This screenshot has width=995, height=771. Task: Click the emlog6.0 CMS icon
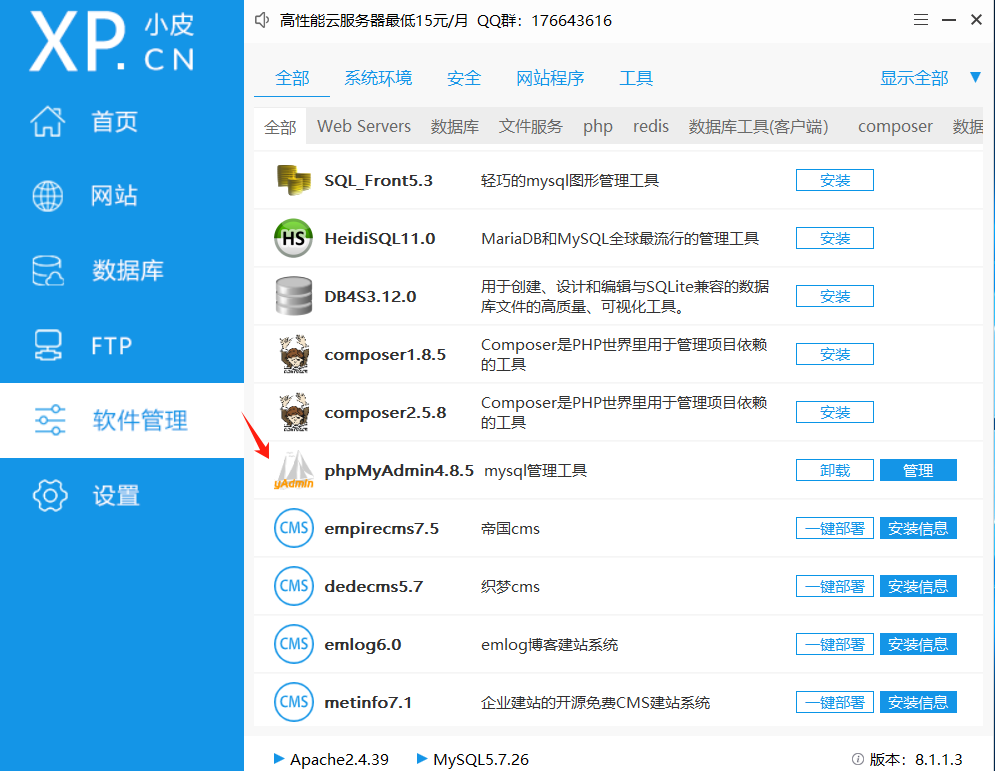pos(294,644)
